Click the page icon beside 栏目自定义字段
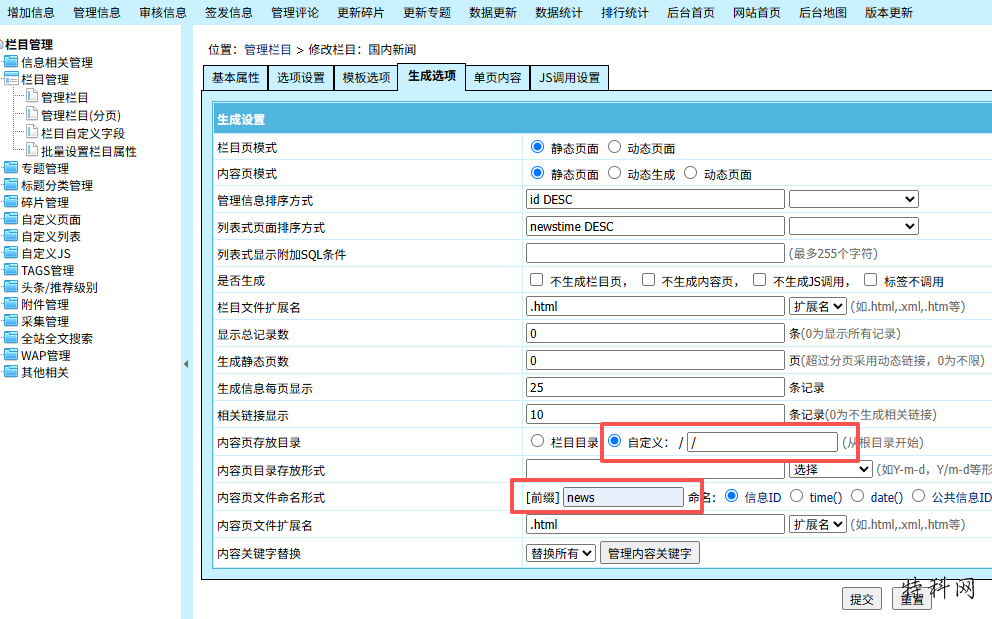 [x=32, y=132]
